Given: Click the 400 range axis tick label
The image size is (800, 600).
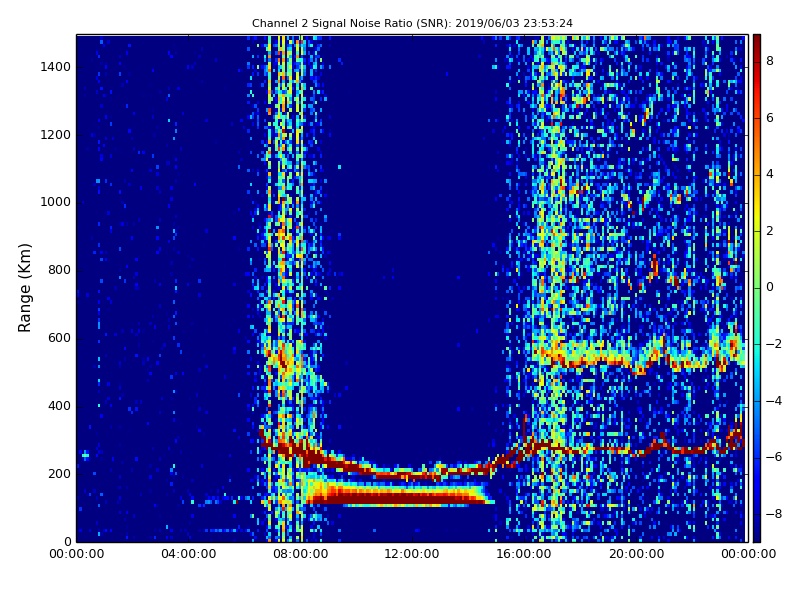Looking at the screenshot, I should (59, 406).
